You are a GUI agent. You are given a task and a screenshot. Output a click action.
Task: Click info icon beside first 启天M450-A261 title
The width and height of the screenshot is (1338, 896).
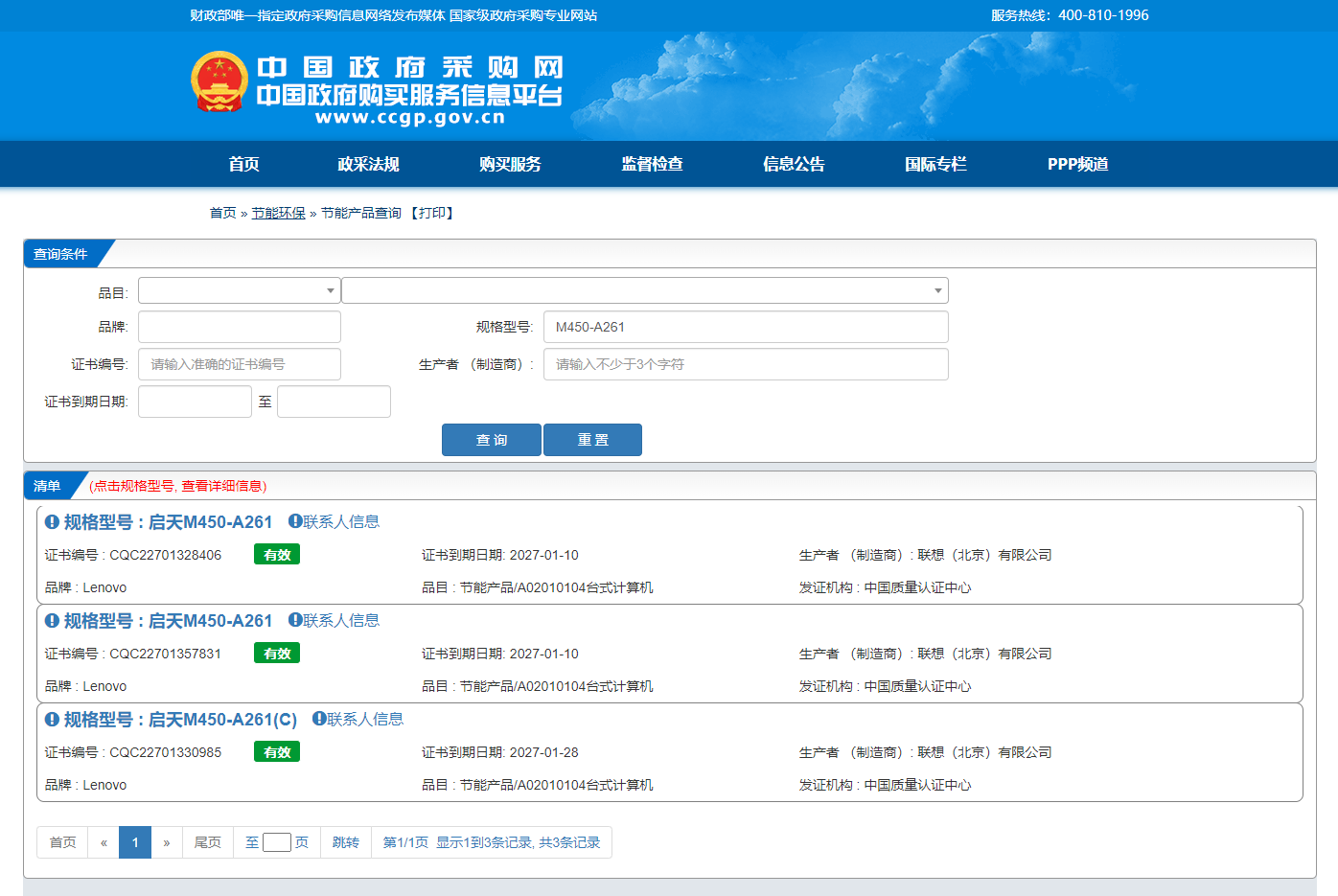52,522
